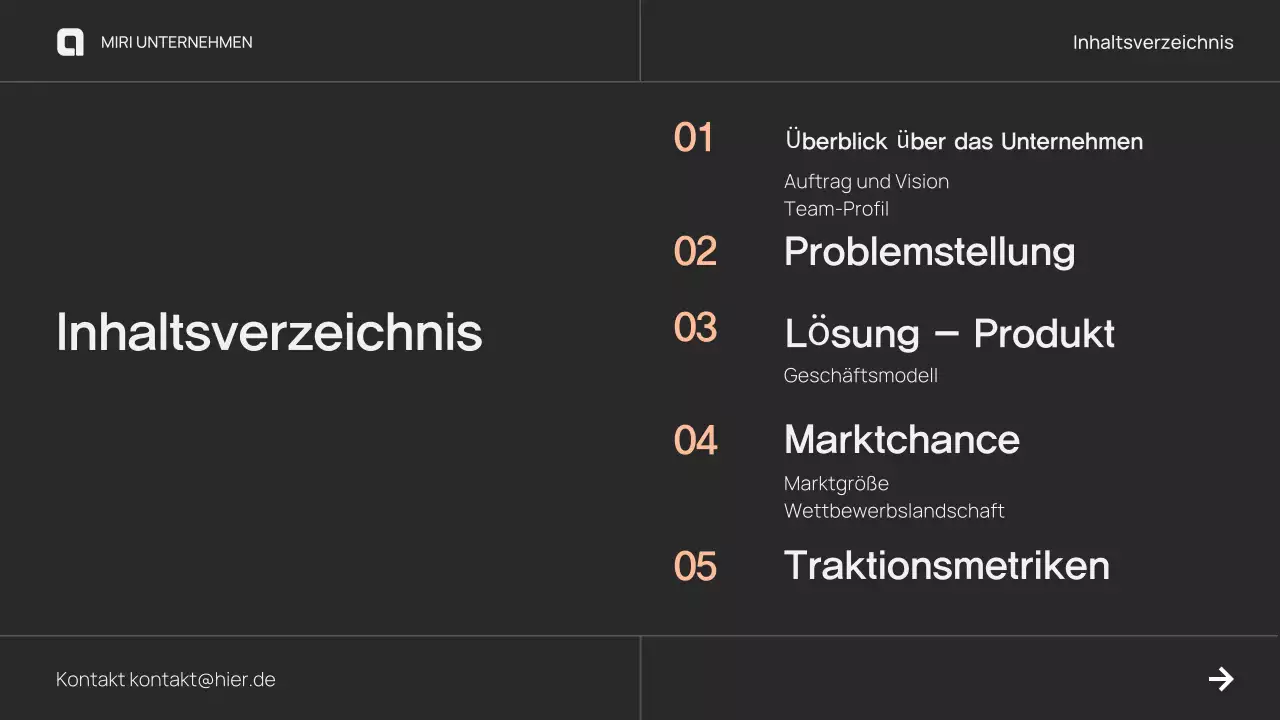Image resolution: width=1280 pixels, height=720 pixels.
Task: Open the Team-Profil subsection
Action: (x=836, y=209)
